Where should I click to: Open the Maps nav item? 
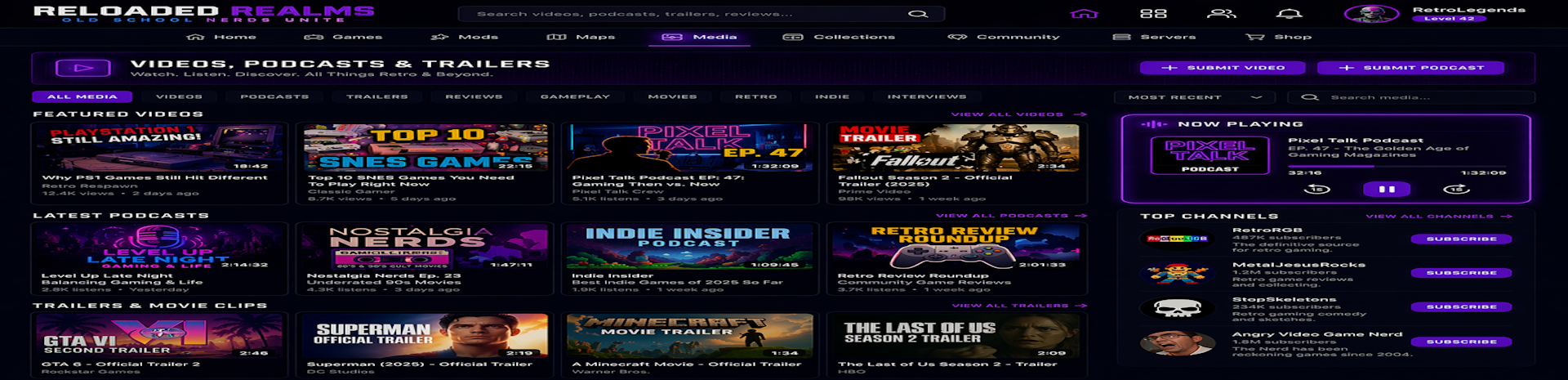581,37
